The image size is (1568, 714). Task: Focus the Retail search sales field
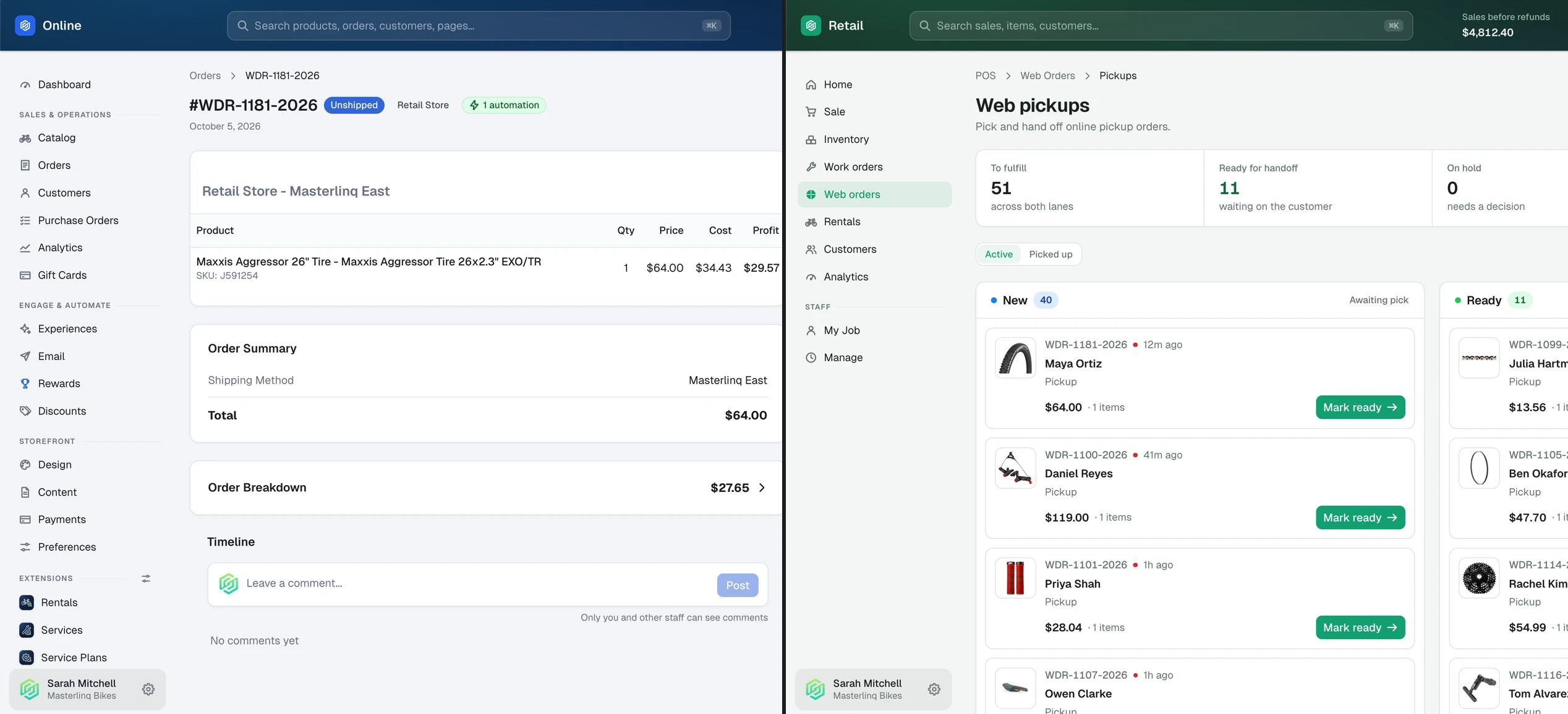point(1161,25)
